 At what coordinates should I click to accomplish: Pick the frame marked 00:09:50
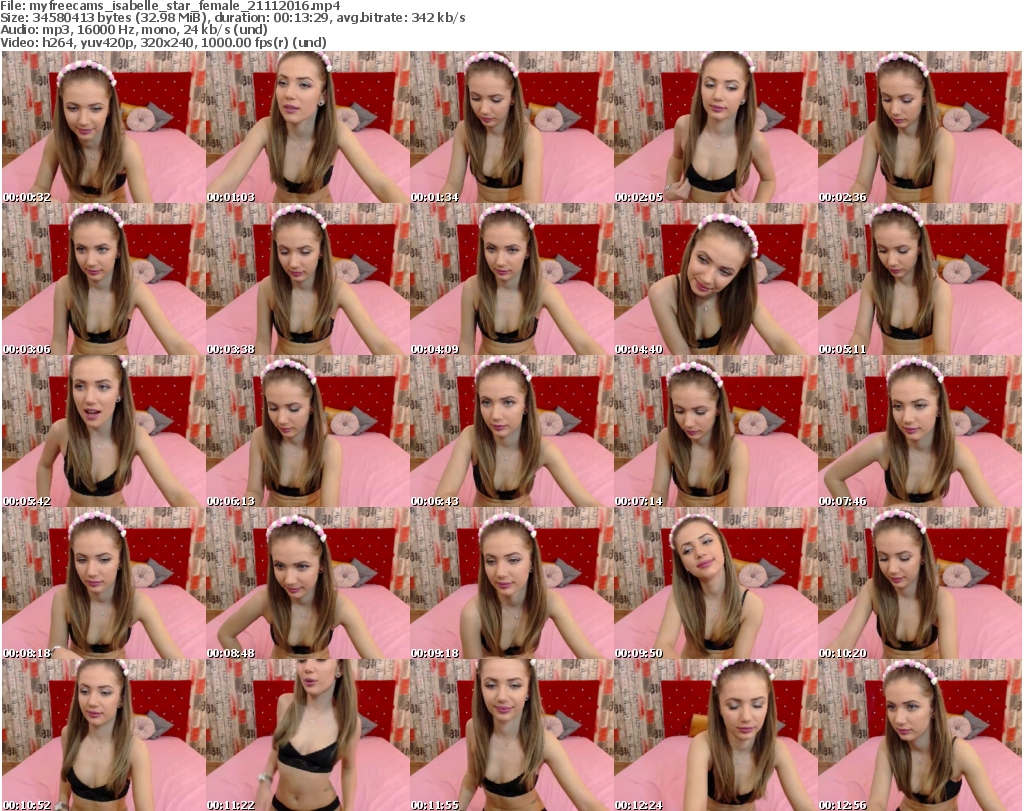coord(716,584)
